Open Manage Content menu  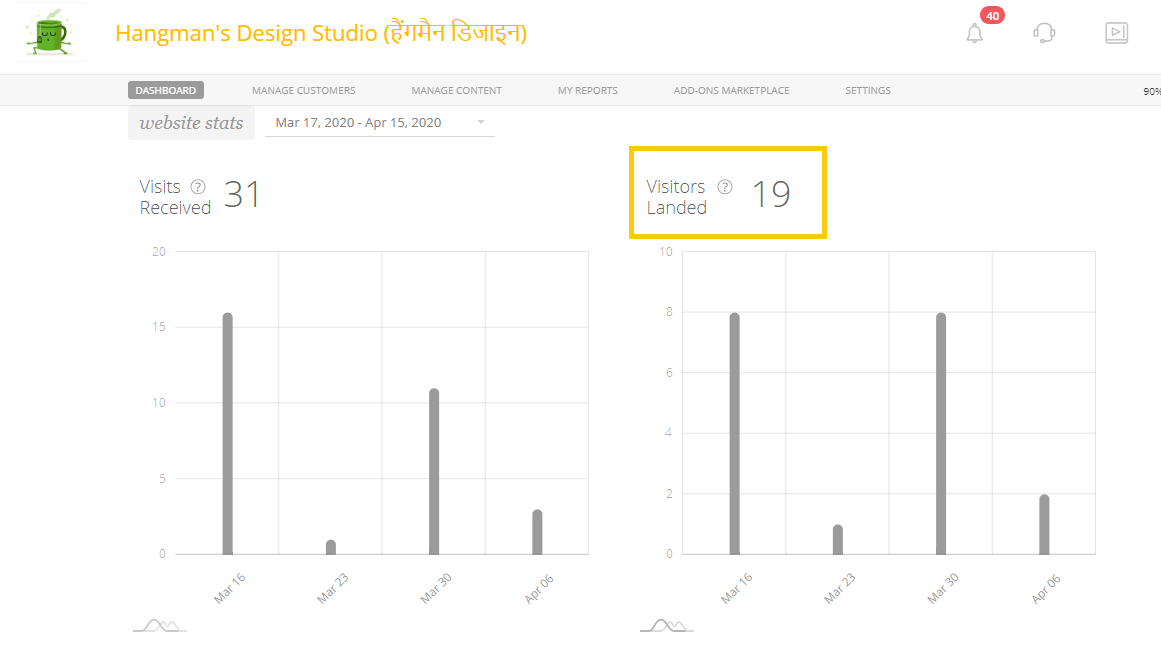(x=457, y=90)
